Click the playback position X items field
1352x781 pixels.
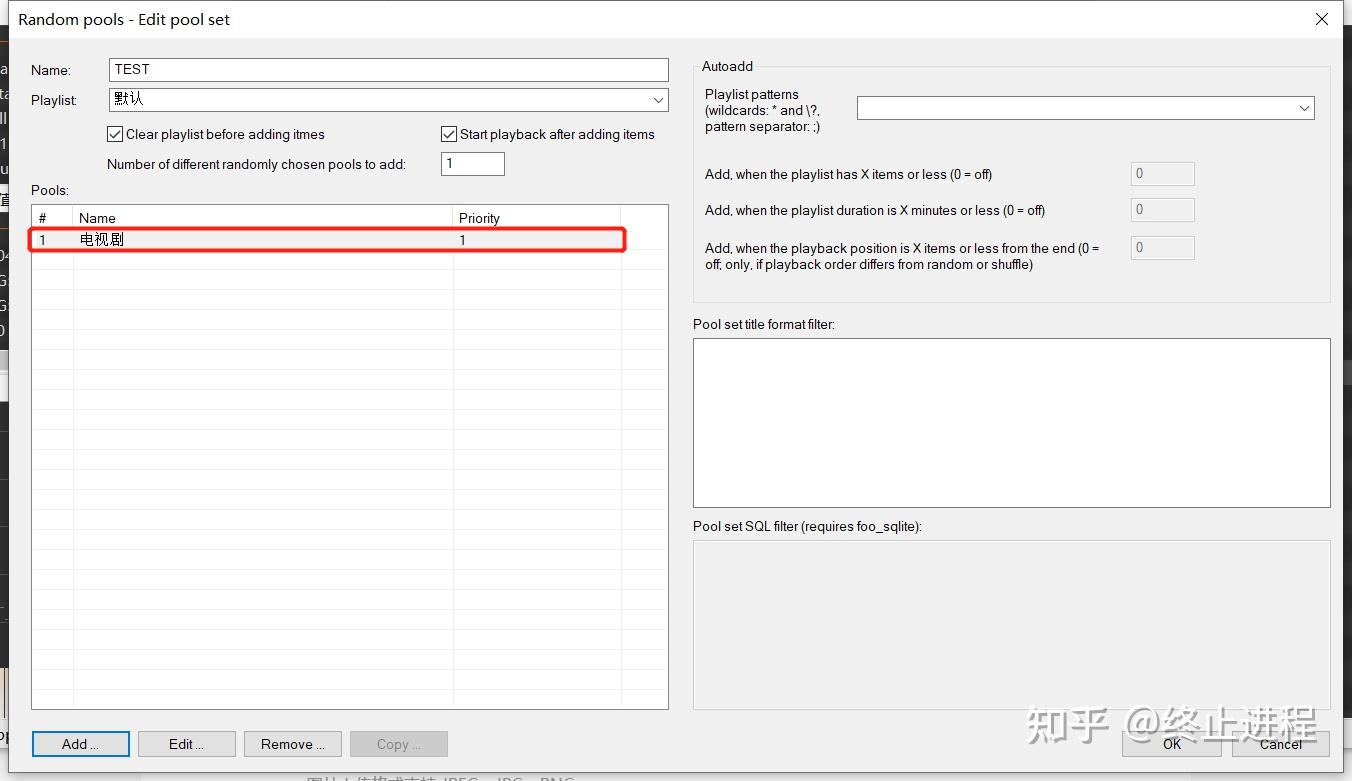pos(1163,248)
